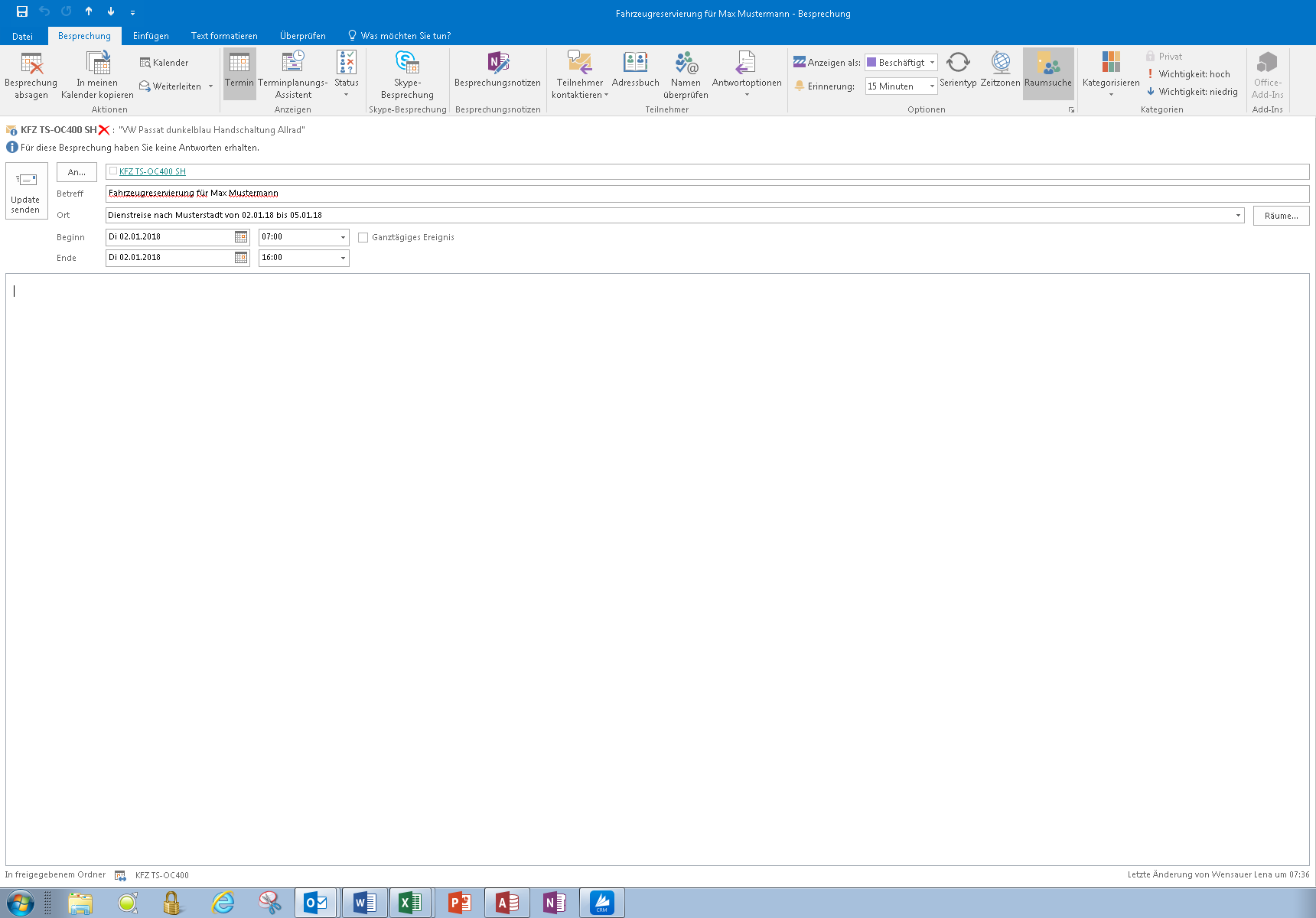Open the Text formatieren tab
1316x918 pixels.
point(224,36)
